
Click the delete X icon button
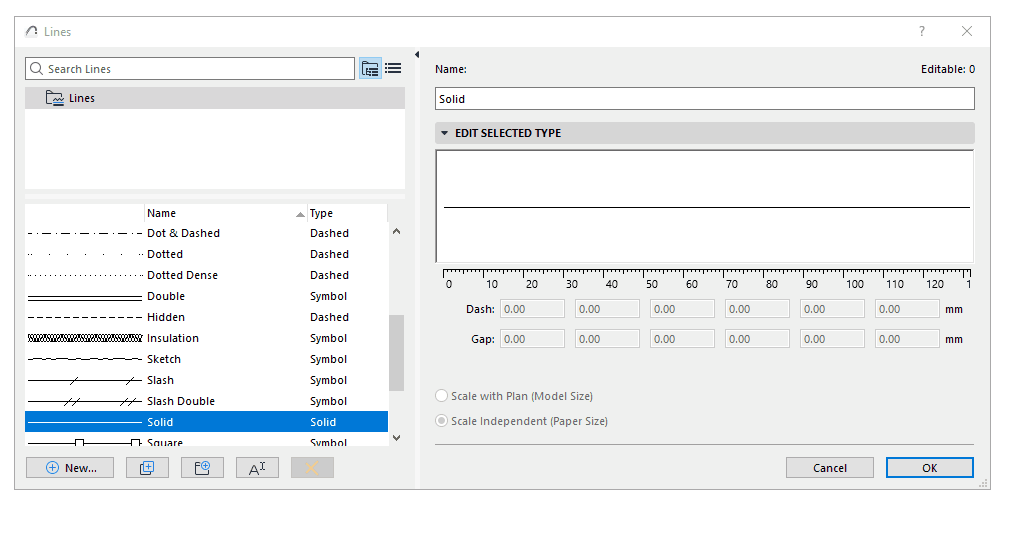[x=312, y=468]
